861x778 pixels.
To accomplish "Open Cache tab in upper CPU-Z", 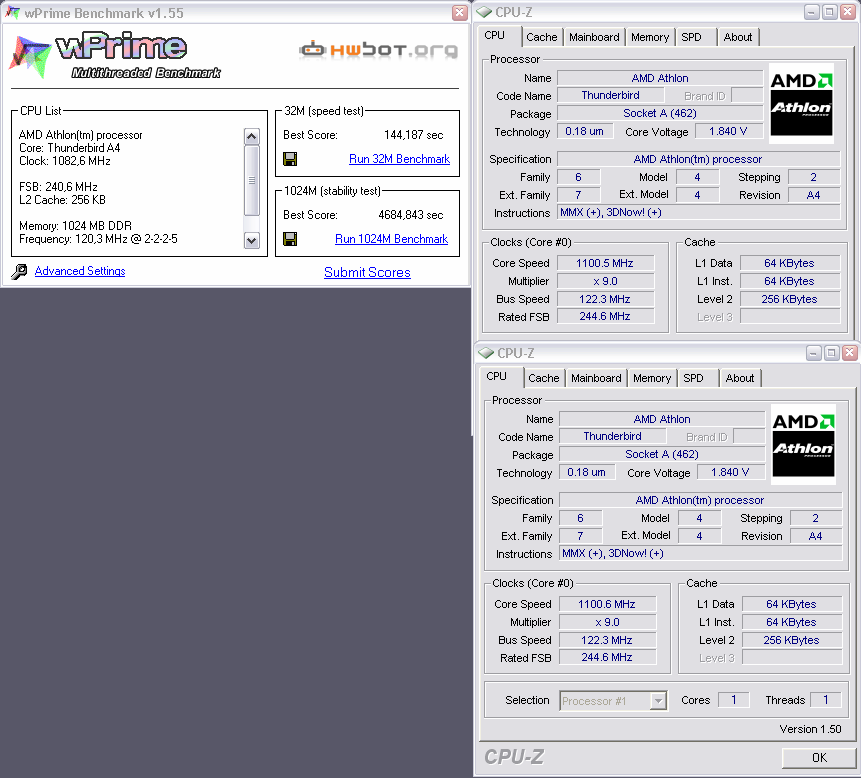I will coord(541,37).
